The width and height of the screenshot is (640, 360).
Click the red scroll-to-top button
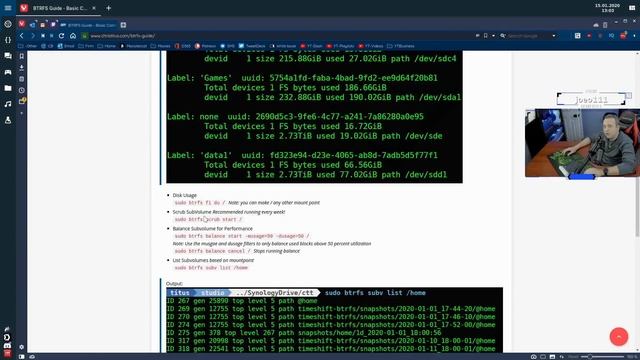click(x=619, y=337)
